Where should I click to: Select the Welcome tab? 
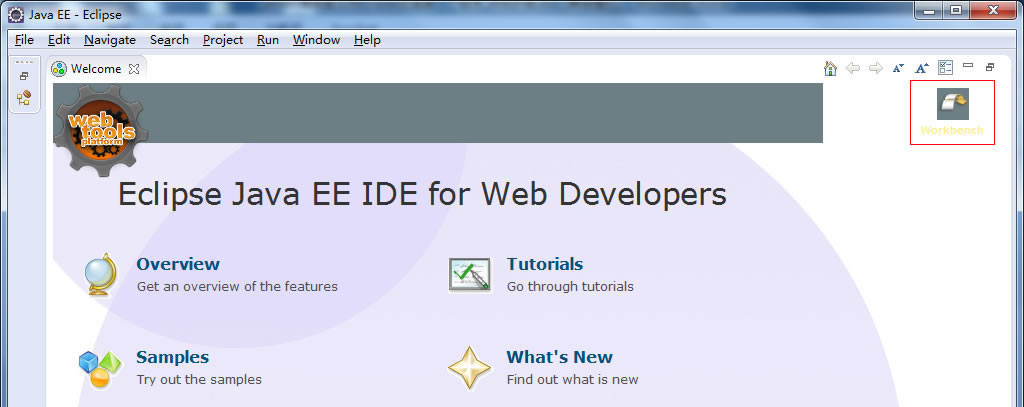click(x=96, y=69)
